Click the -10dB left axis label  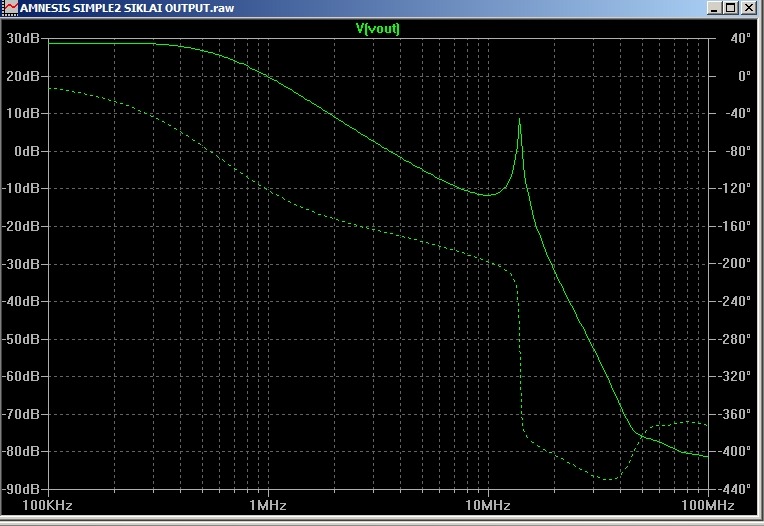click(20, 188)
